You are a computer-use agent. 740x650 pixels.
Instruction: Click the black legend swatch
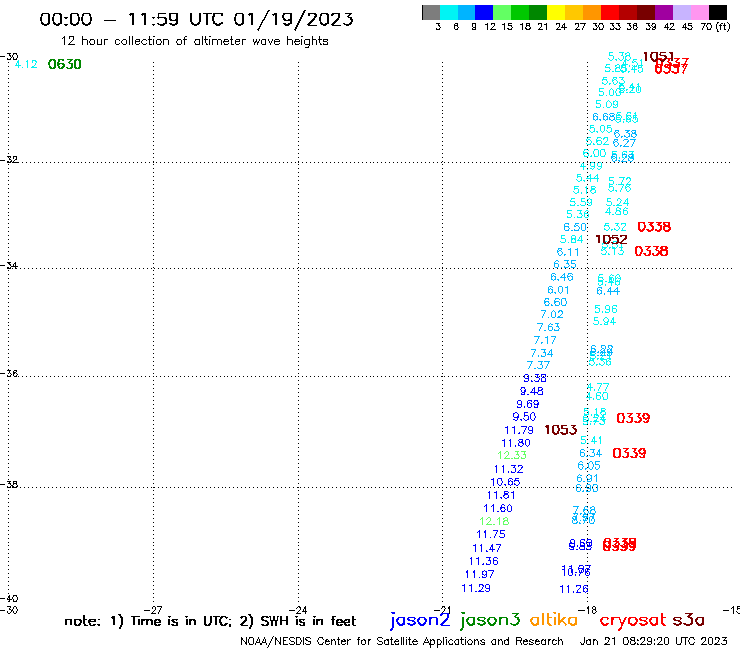click(717, 12)
